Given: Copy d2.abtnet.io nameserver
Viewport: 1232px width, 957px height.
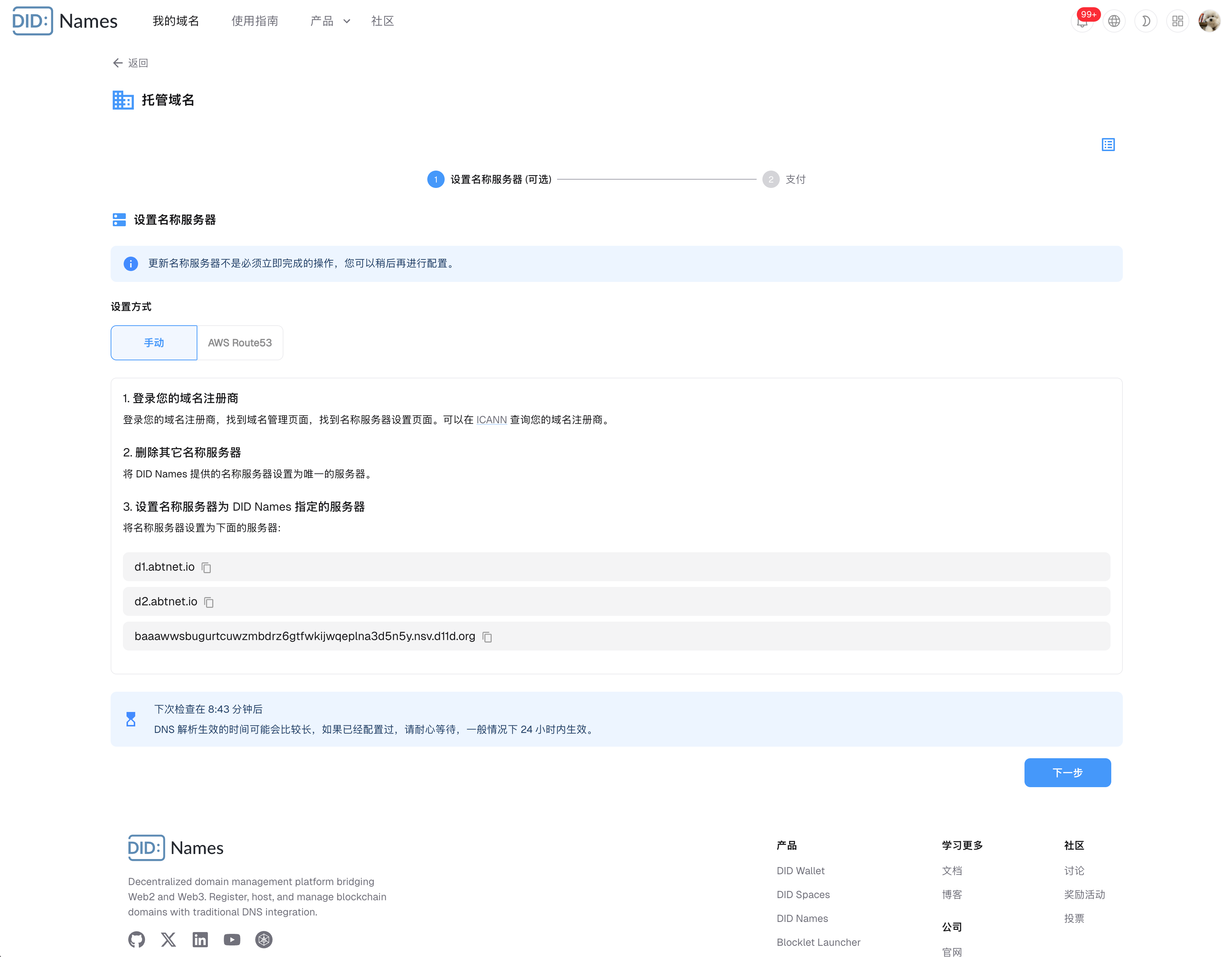Looking at the screenshot, I should pyautogui.click(x=209, y=602).
